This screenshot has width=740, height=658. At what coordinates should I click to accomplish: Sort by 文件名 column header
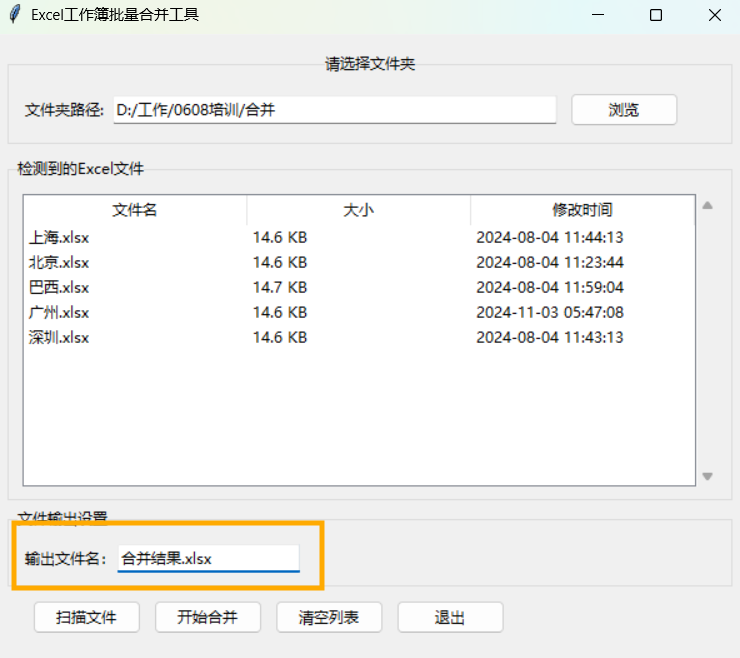135,210
